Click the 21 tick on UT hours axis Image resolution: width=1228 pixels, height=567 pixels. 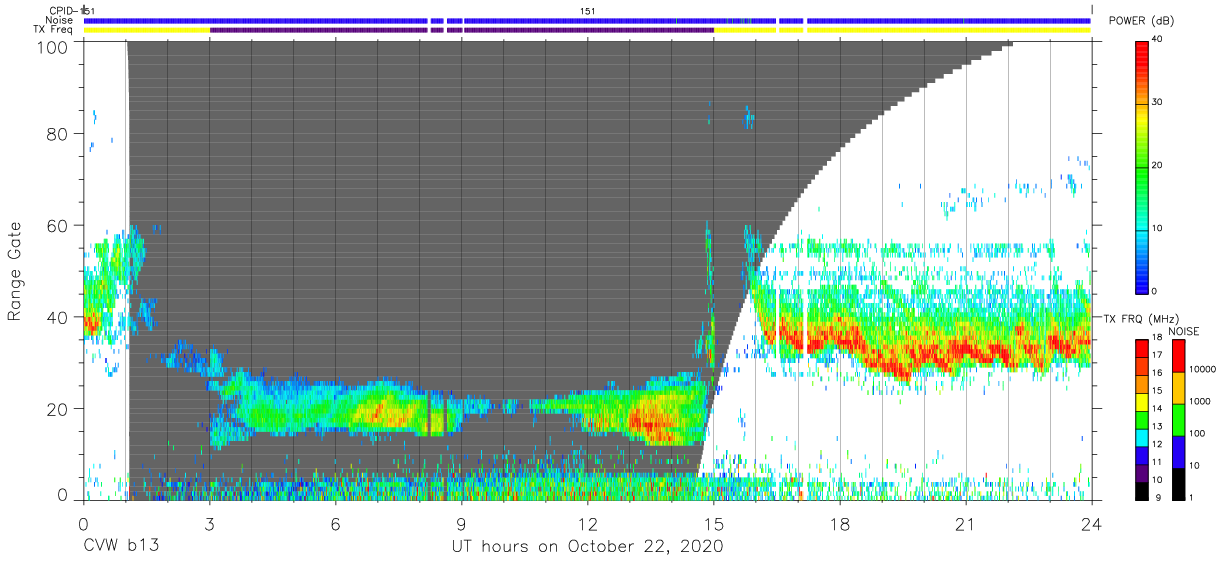[x=965, y=522]
